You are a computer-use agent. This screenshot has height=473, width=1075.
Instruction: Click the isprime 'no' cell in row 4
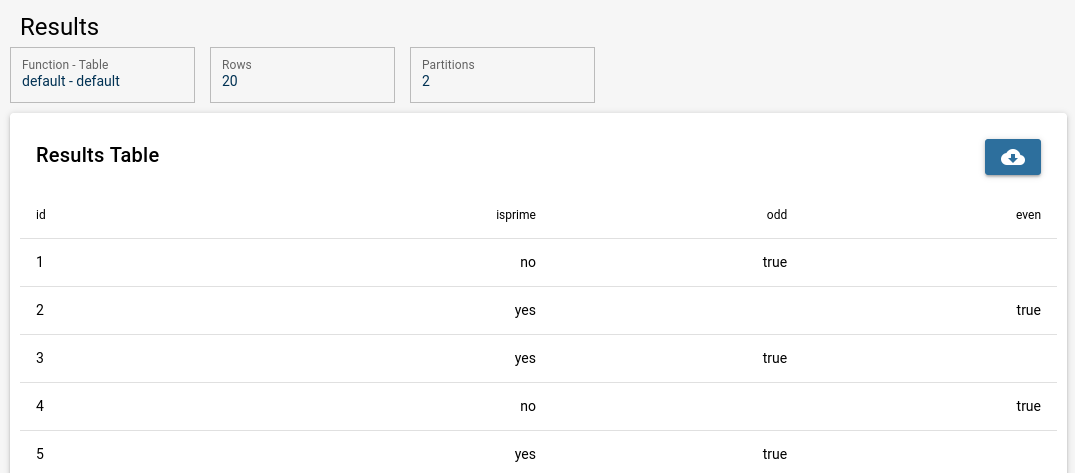[x=528, y=406]
